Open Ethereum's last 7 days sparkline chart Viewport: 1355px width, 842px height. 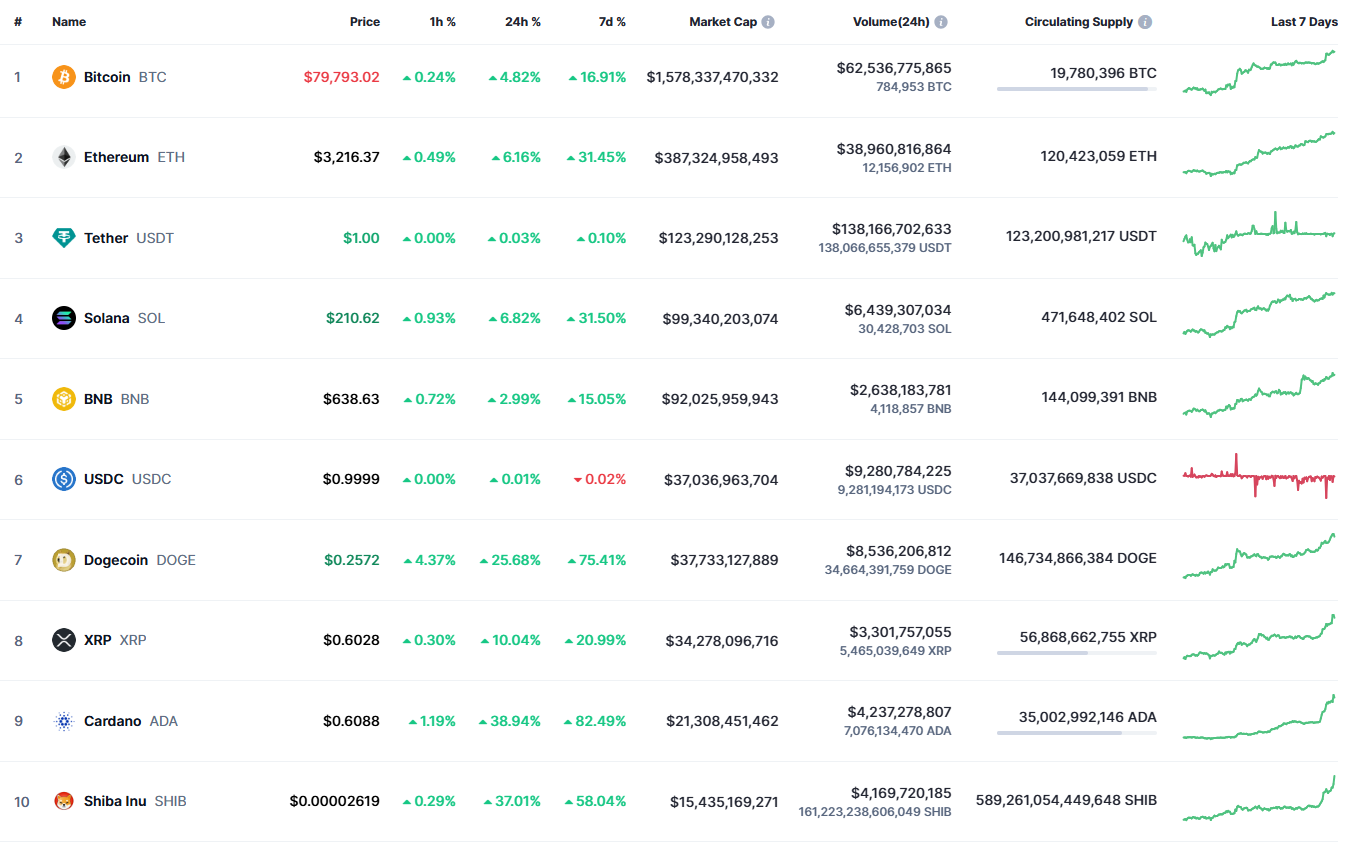click(1259, 154)
